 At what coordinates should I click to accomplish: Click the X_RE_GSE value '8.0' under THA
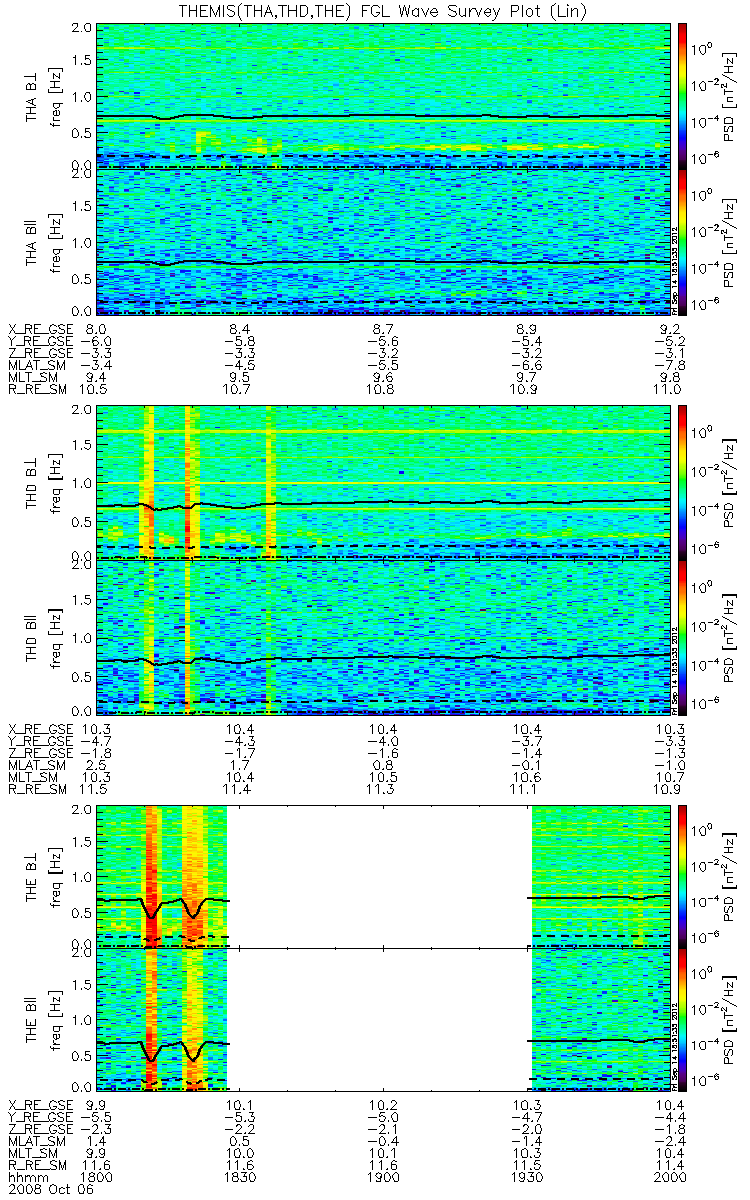(97, 328)
